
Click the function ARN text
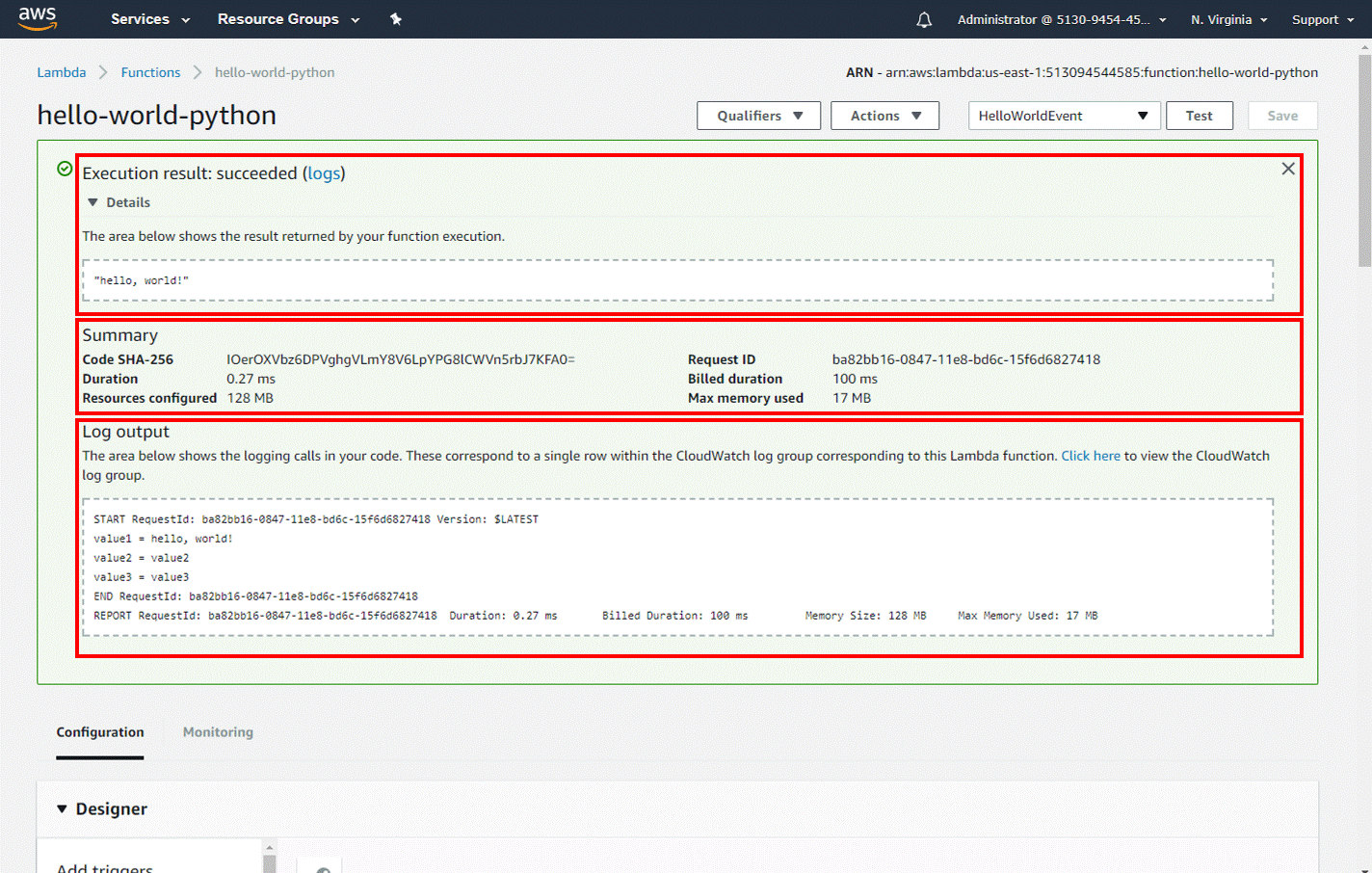tap(1082, 72)
